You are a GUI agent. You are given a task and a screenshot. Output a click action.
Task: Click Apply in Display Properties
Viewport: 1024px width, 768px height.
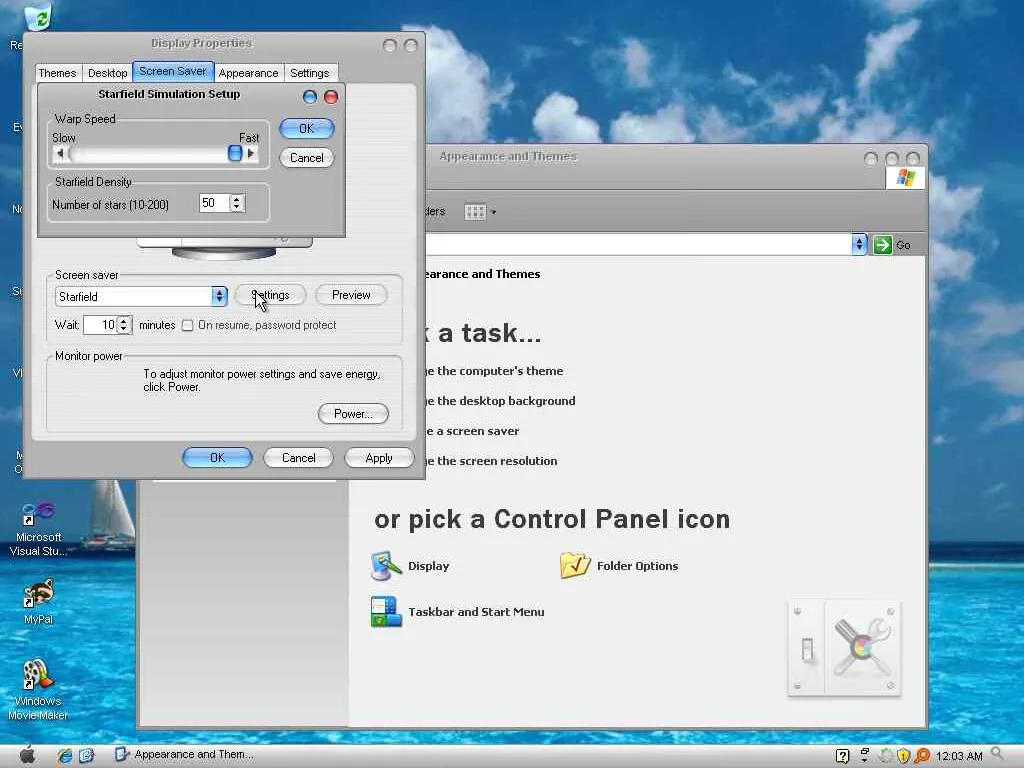(379, 458)
